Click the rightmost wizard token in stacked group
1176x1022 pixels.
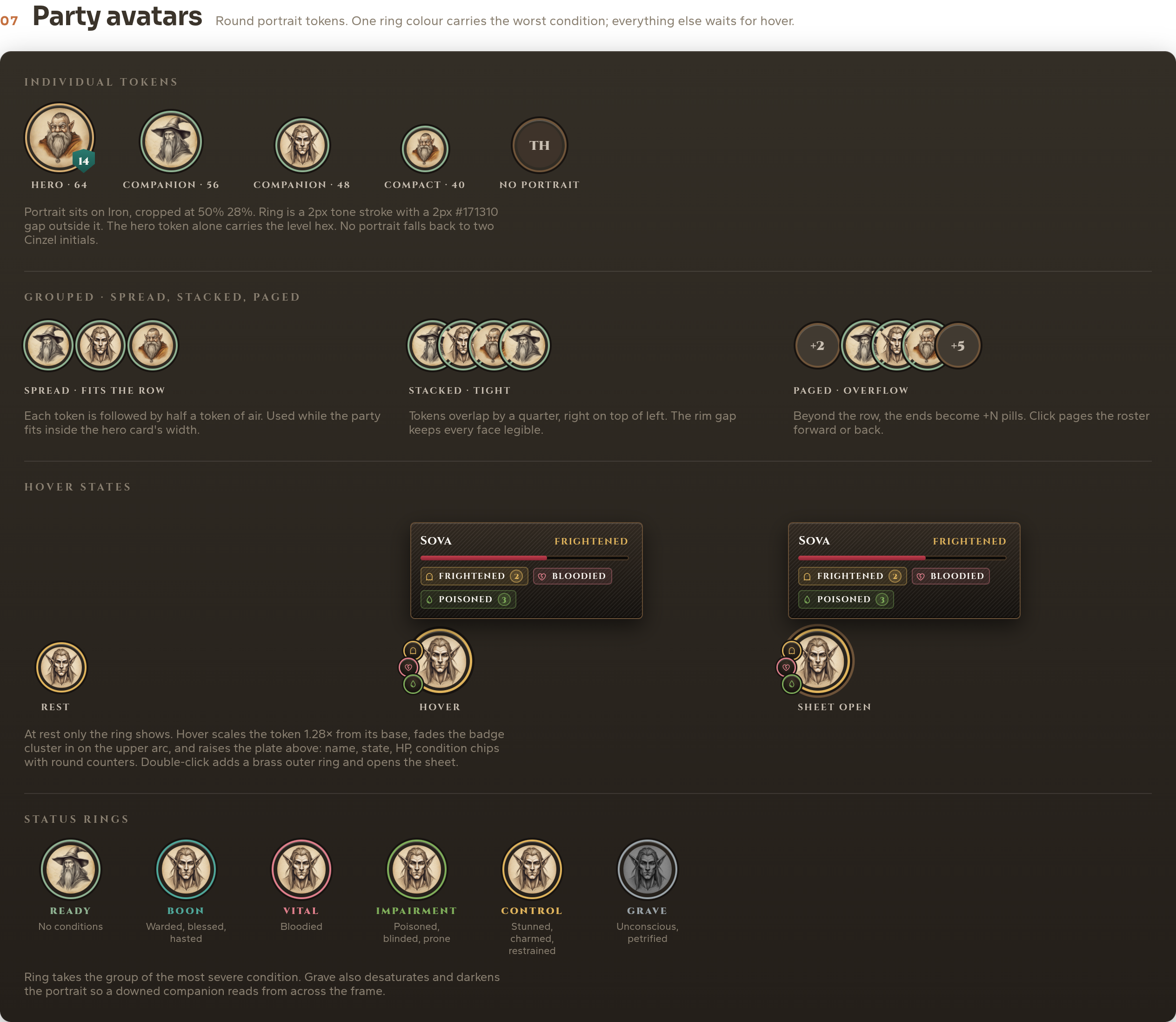[525, 345]
